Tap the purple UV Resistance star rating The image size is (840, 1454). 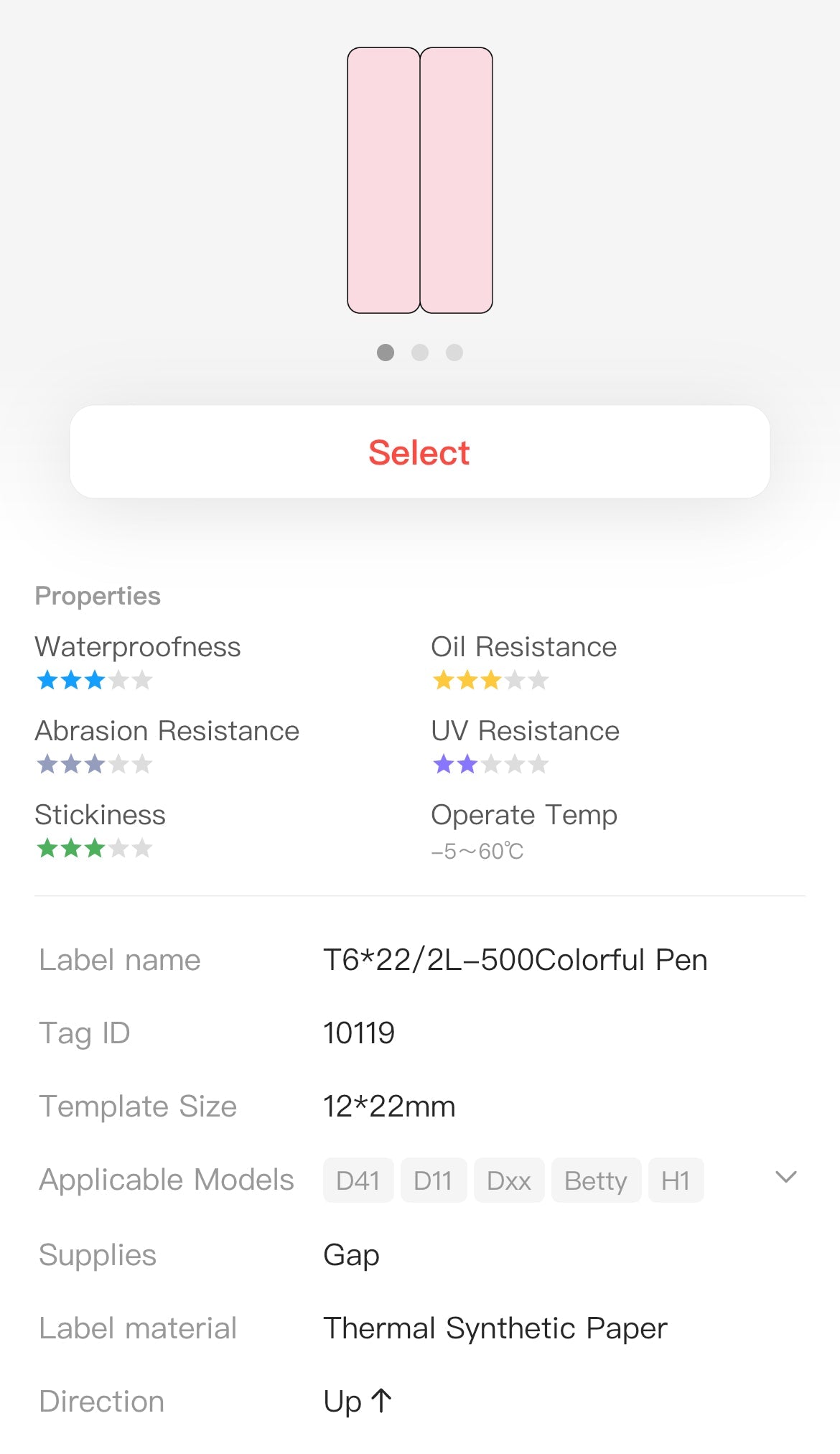[490, 764]
